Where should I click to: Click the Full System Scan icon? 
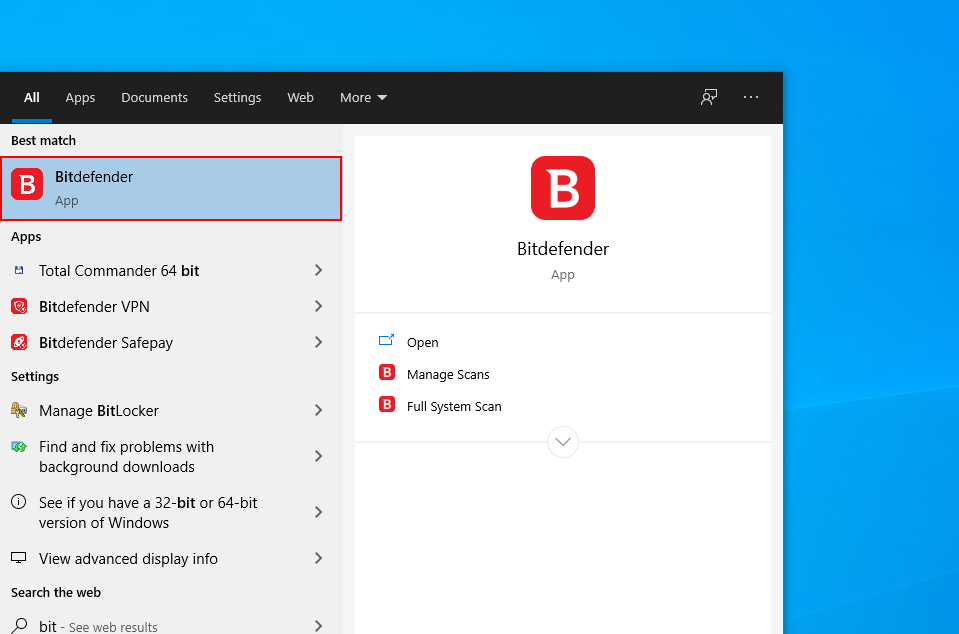click(387, 404)
